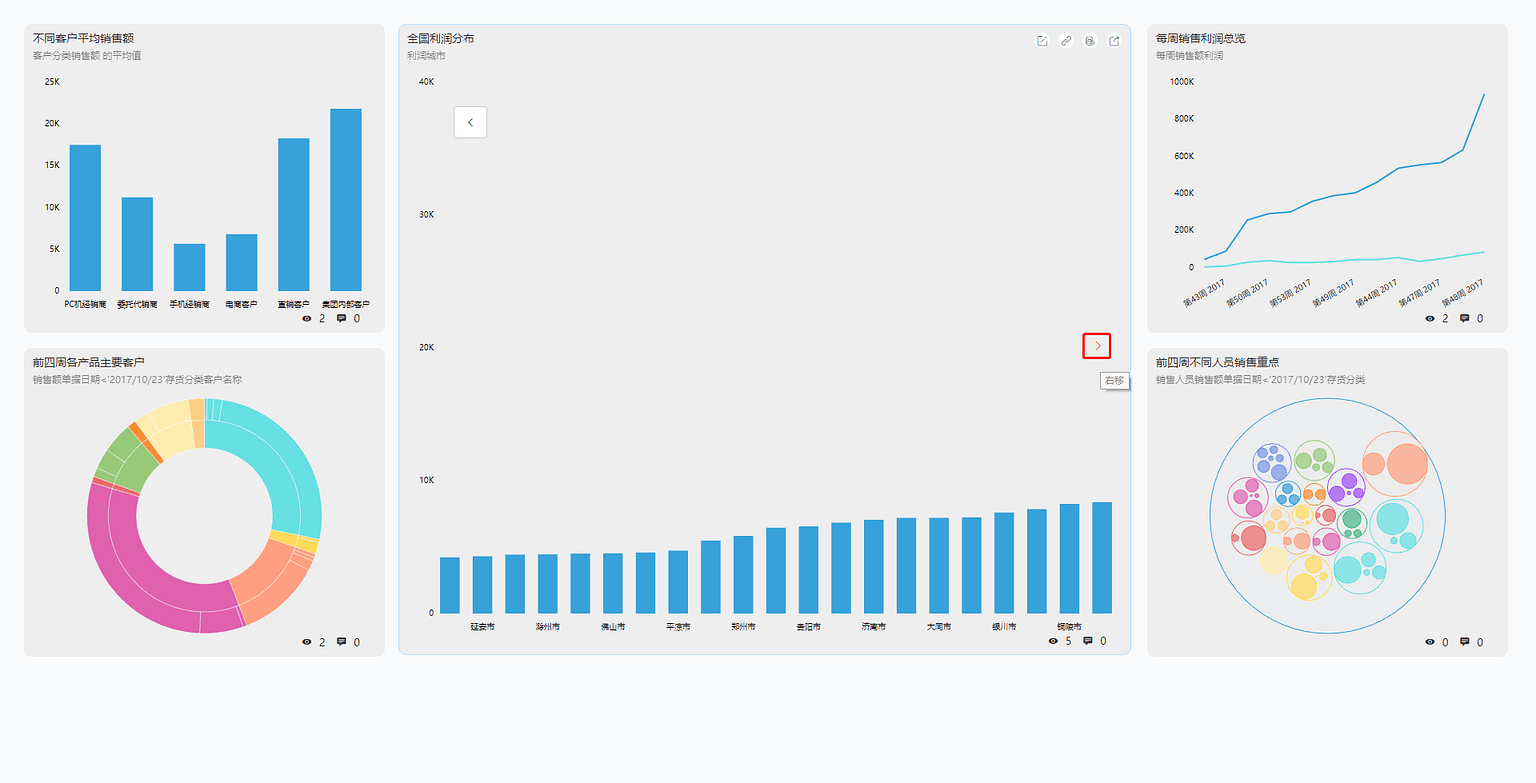The image size is (1536, 783).
Task: Click the 40K y-axis label
Action: (426, 82)
